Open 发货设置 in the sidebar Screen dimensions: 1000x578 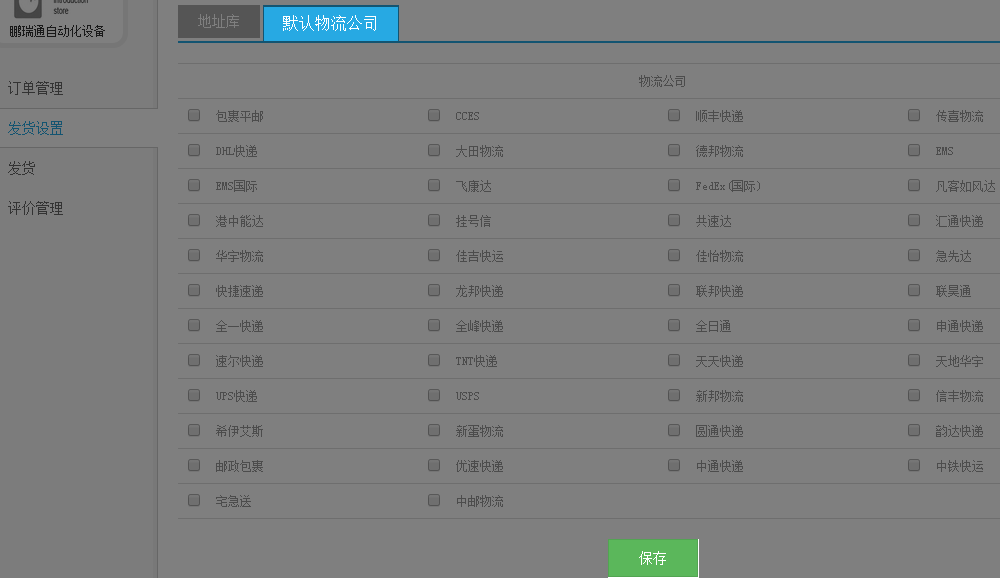pos(36,128)
